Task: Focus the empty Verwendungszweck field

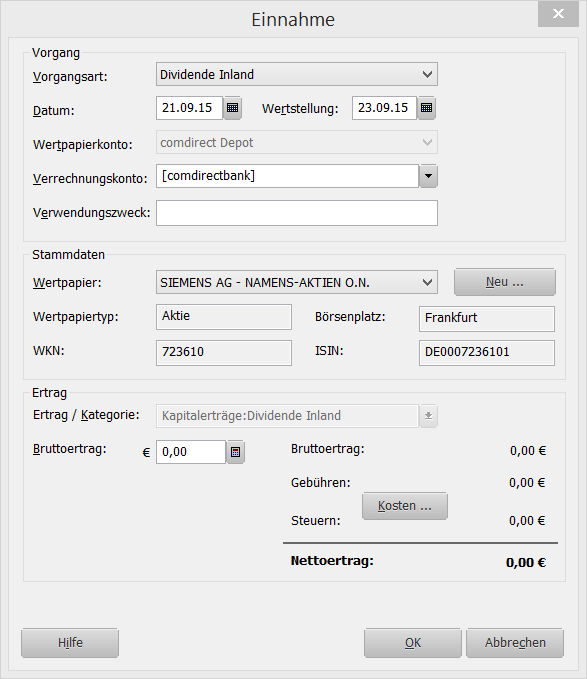Action: pyautogui.click(x=297, y=213)
